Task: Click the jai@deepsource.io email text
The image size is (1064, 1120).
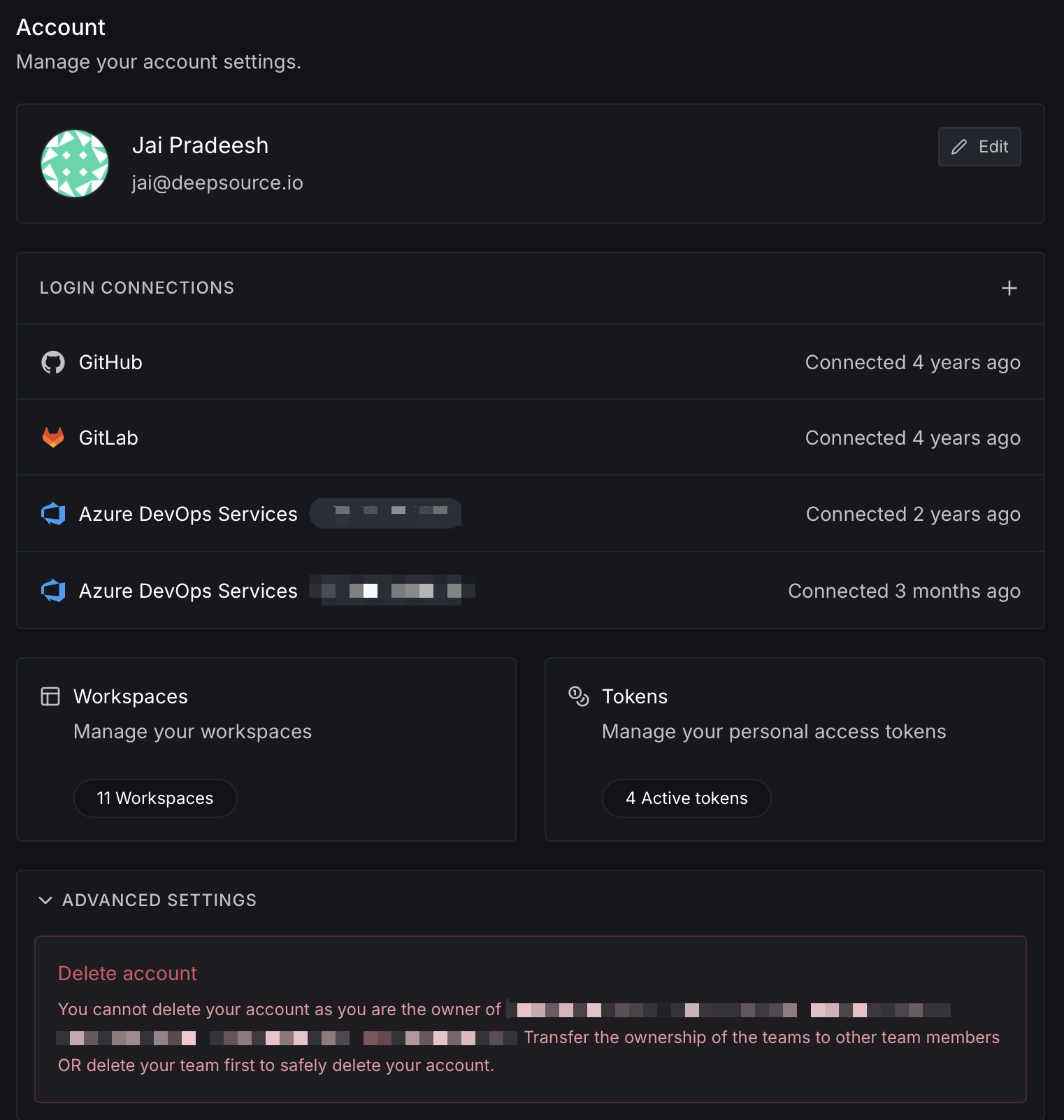Action: coord(217,182)
